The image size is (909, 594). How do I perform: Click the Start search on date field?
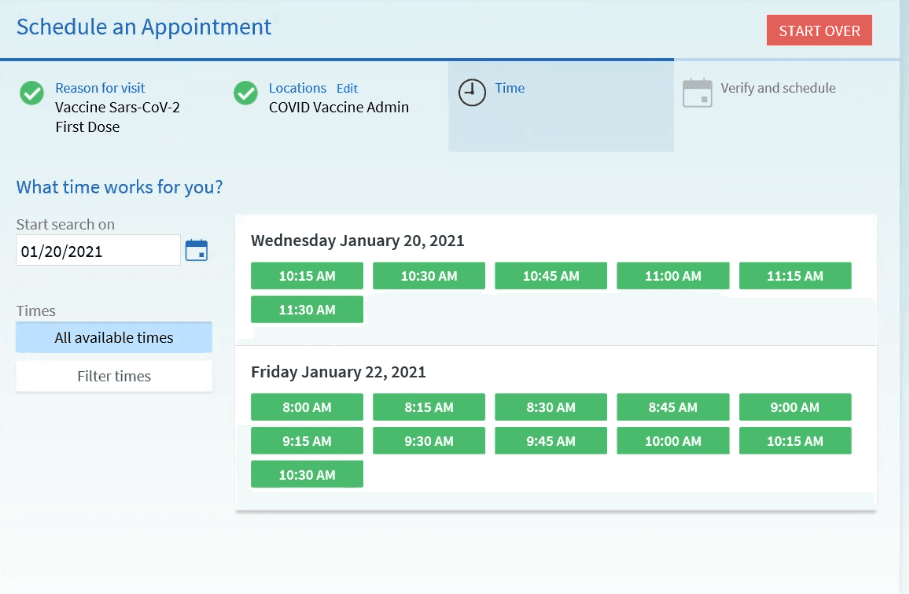click(98, 250)
